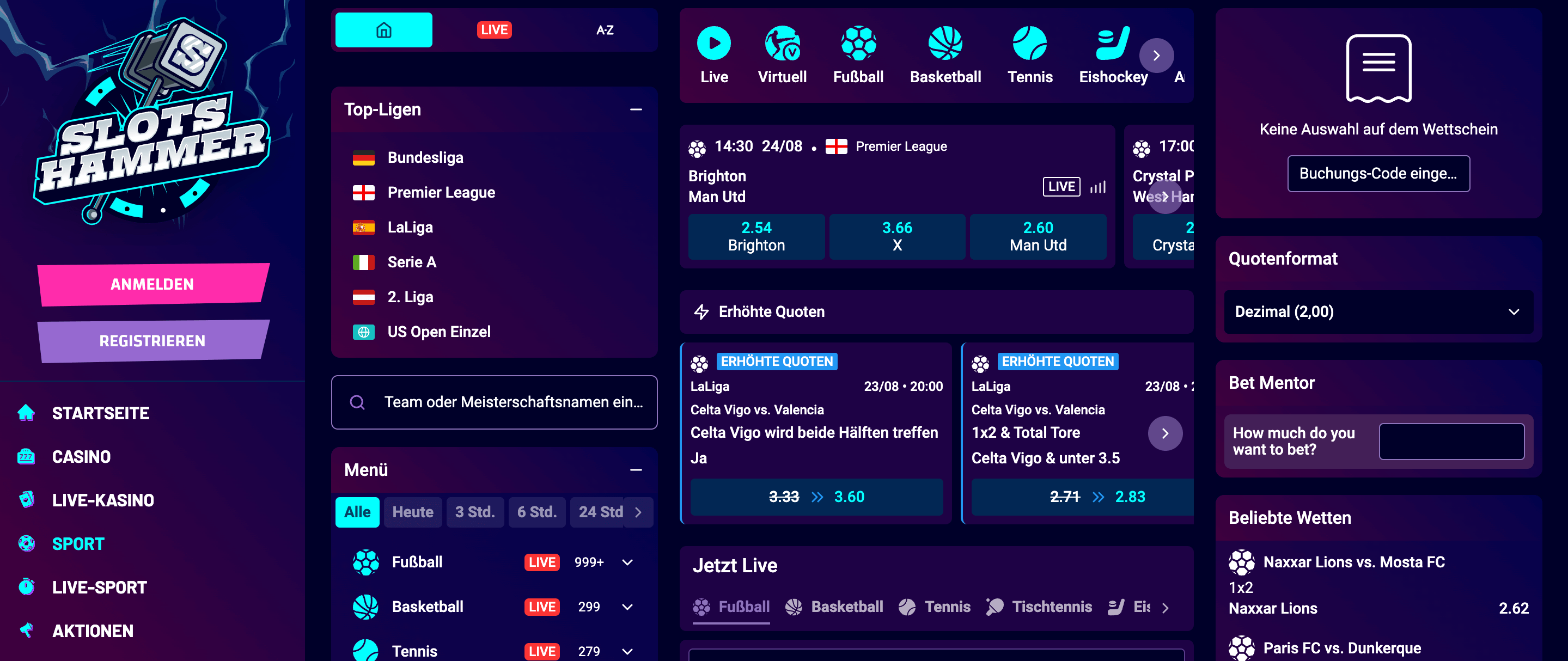Select the Heute time filter
Image resolution: width=1568 pixels, height=661 pixels.
[x=413, y=512]
